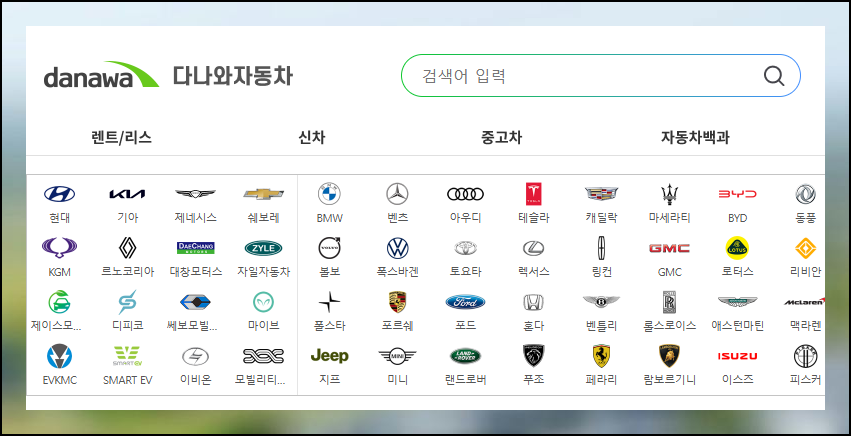This screenshot has width=851, height=436.
Task: Open the 자동차백과 menu
Action: tap(695, 138)
